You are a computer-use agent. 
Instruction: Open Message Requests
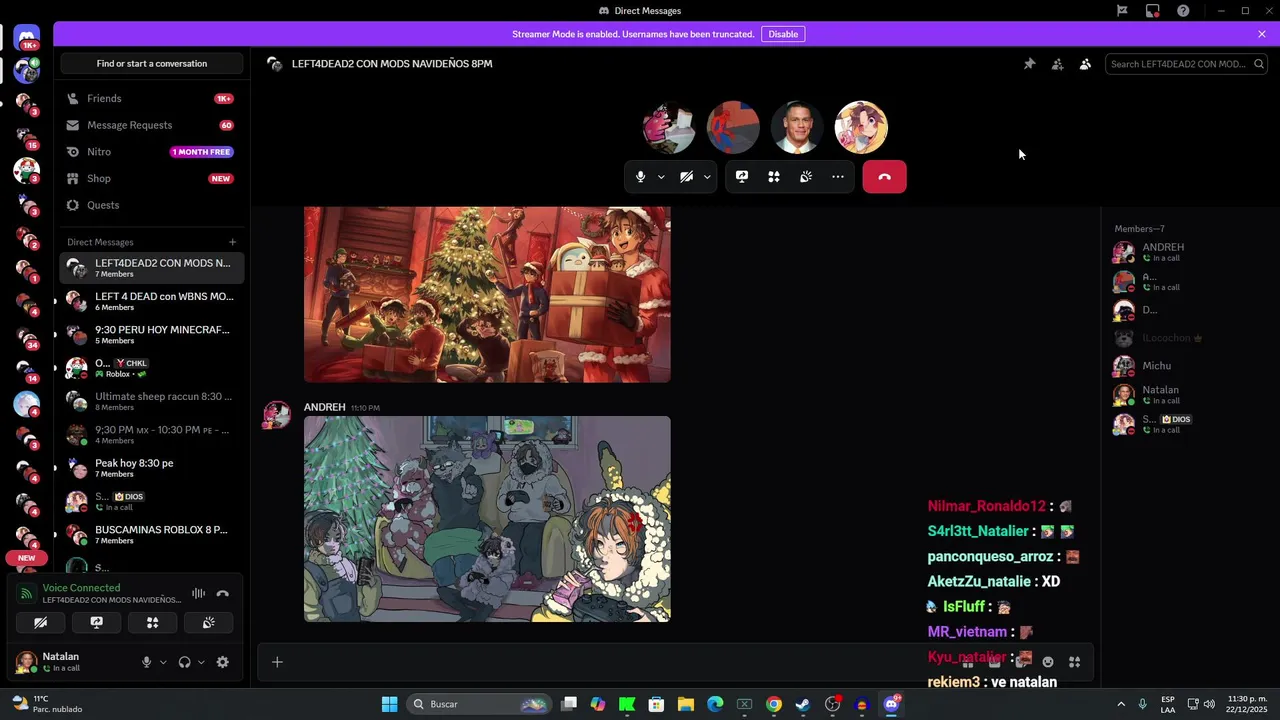[x=152, y=125]
